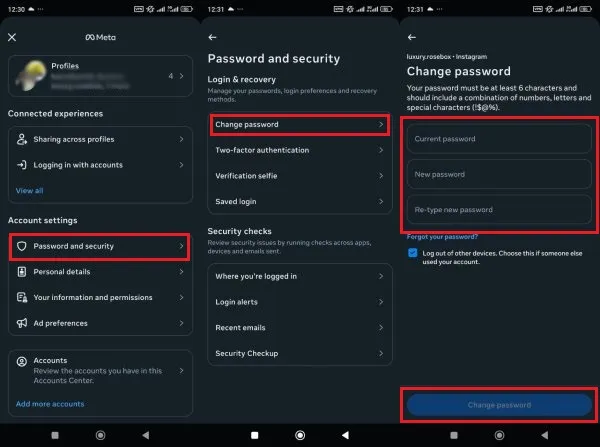Tap Your information and permissions icon
This screenshot has width=600, height=447.
tap(22, 297)
